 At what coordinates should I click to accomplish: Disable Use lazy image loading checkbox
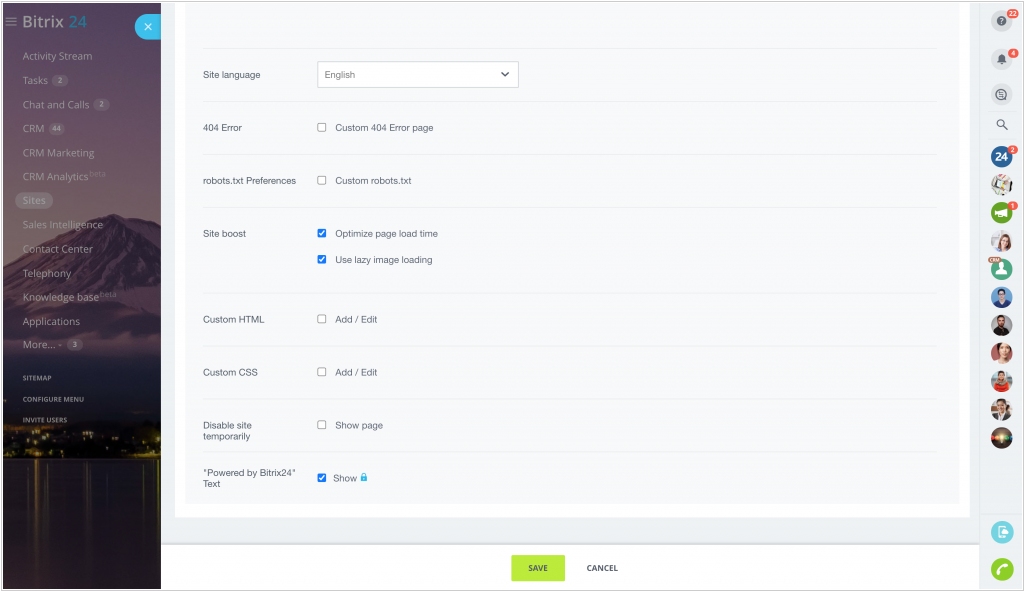[x=322, y=260]
